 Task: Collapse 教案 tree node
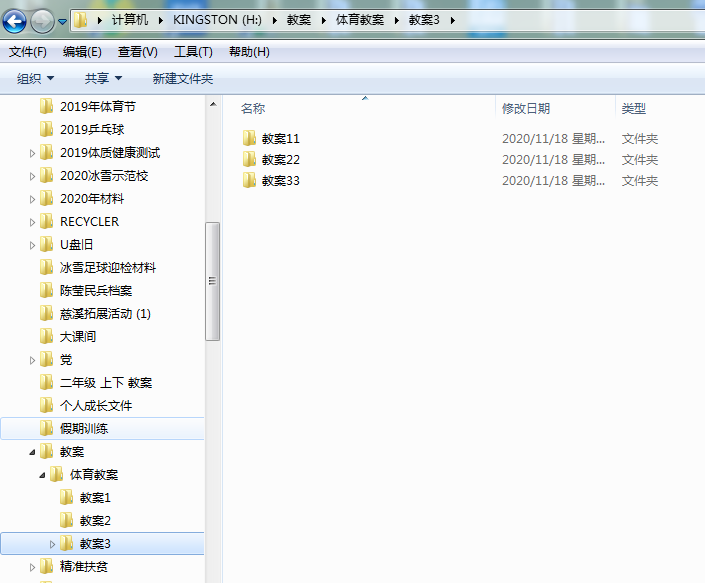coord(32,452)
